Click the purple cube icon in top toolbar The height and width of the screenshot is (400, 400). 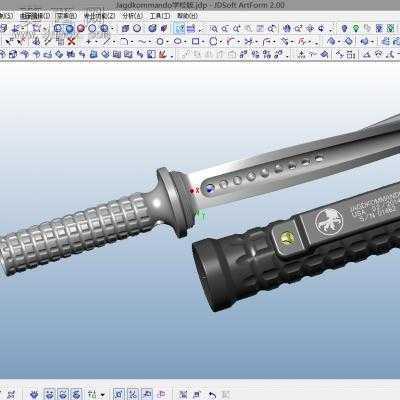(x=125, y=29)
